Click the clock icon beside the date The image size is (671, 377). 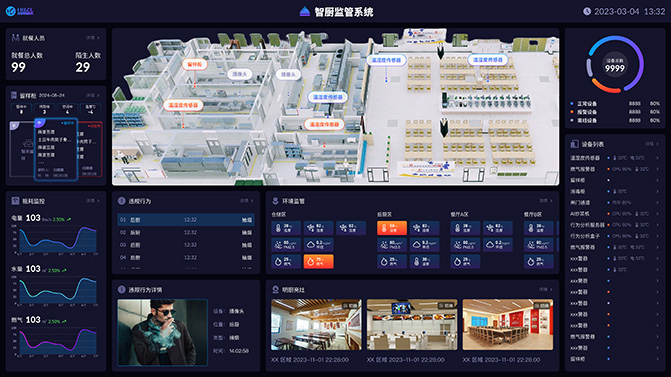click(587, 12)
